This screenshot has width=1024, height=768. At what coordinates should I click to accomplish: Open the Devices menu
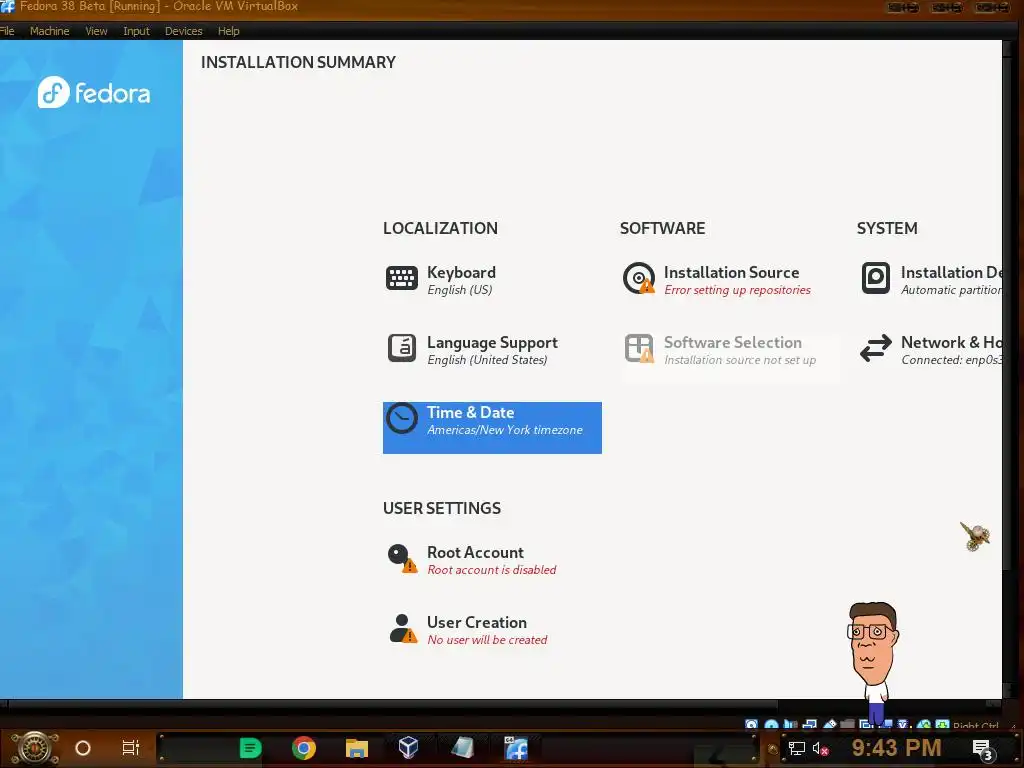click(x=184, y=31)
